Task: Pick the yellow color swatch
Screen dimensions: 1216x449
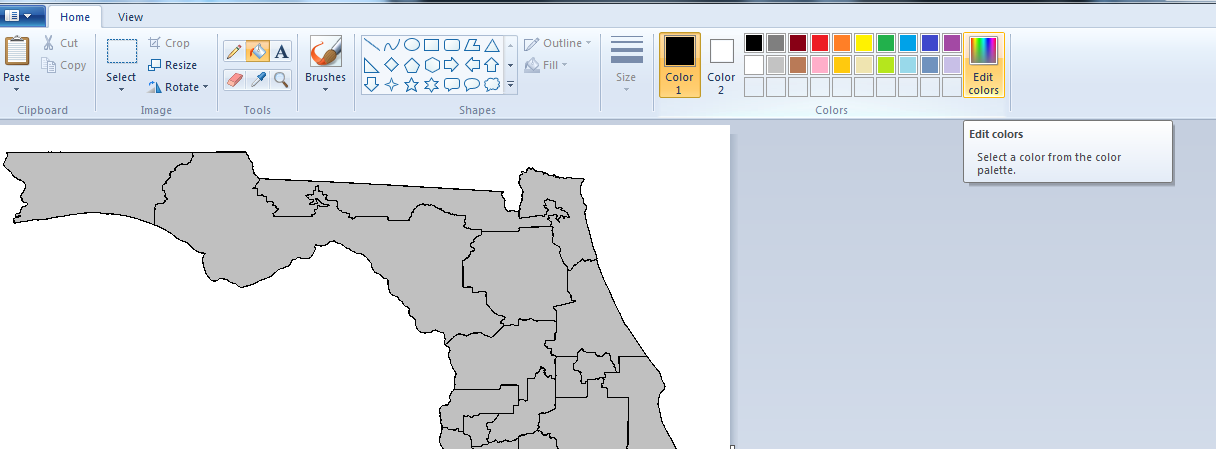Action: point(864,43)
